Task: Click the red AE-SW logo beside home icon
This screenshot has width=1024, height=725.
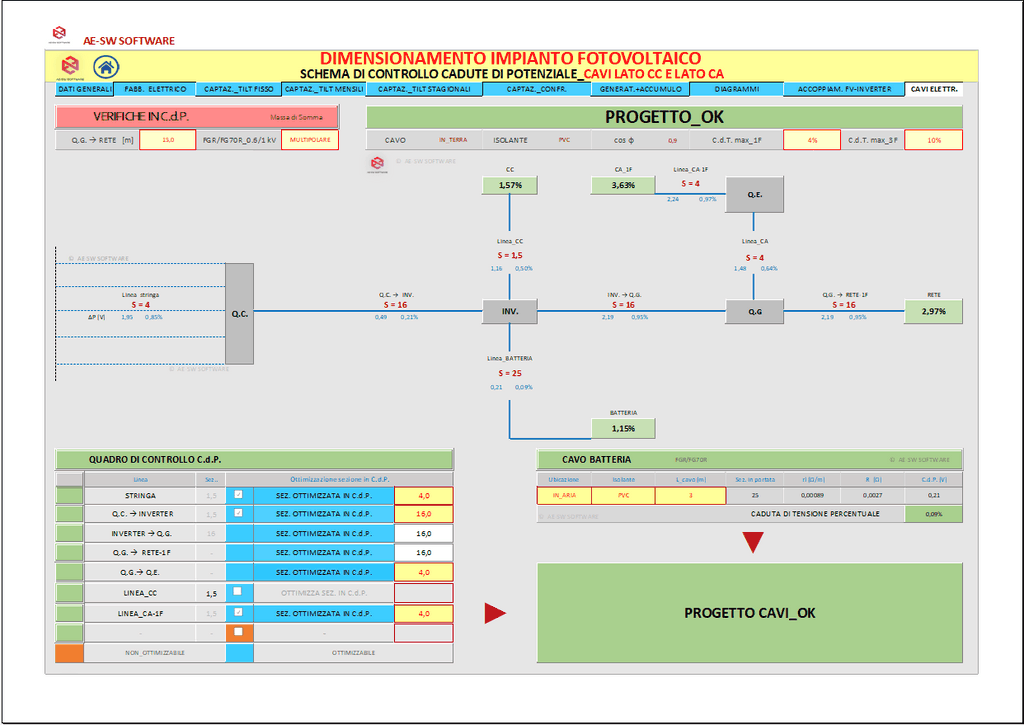Action: (70, 66)
